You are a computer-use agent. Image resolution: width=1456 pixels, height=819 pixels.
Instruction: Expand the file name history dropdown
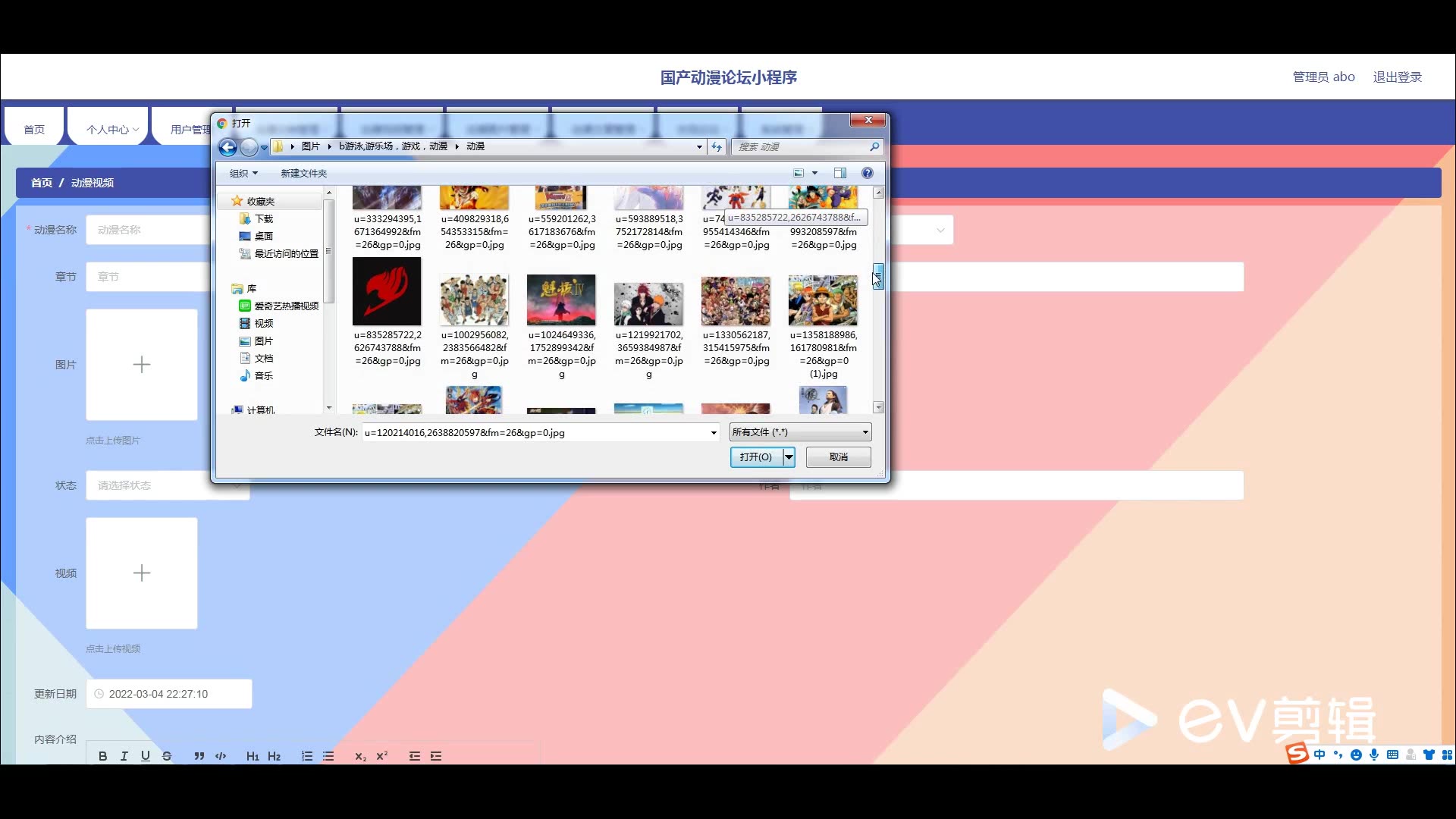coord(714,433)
